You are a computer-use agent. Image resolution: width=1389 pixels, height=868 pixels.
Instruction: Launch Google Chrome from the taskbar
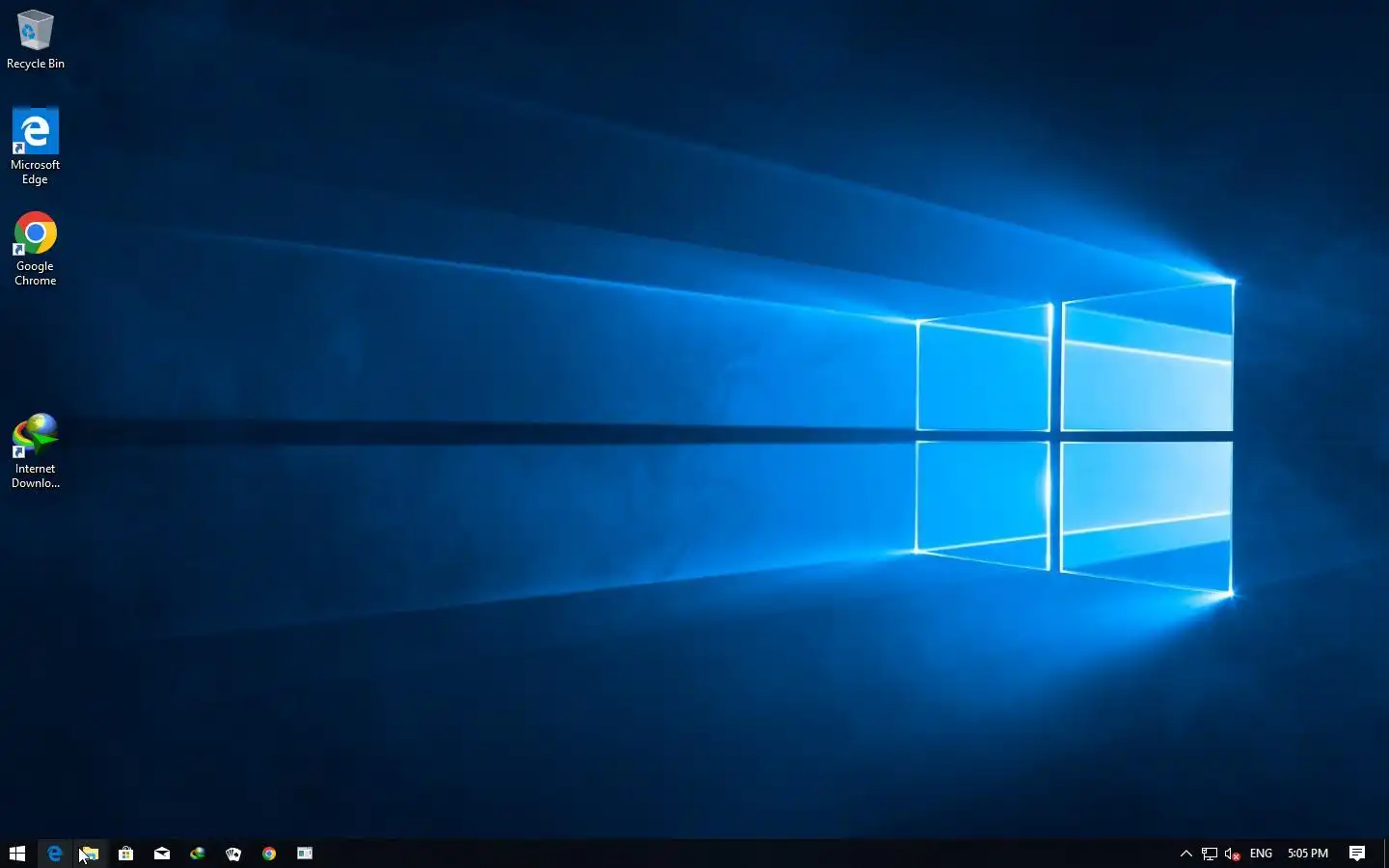269,854
